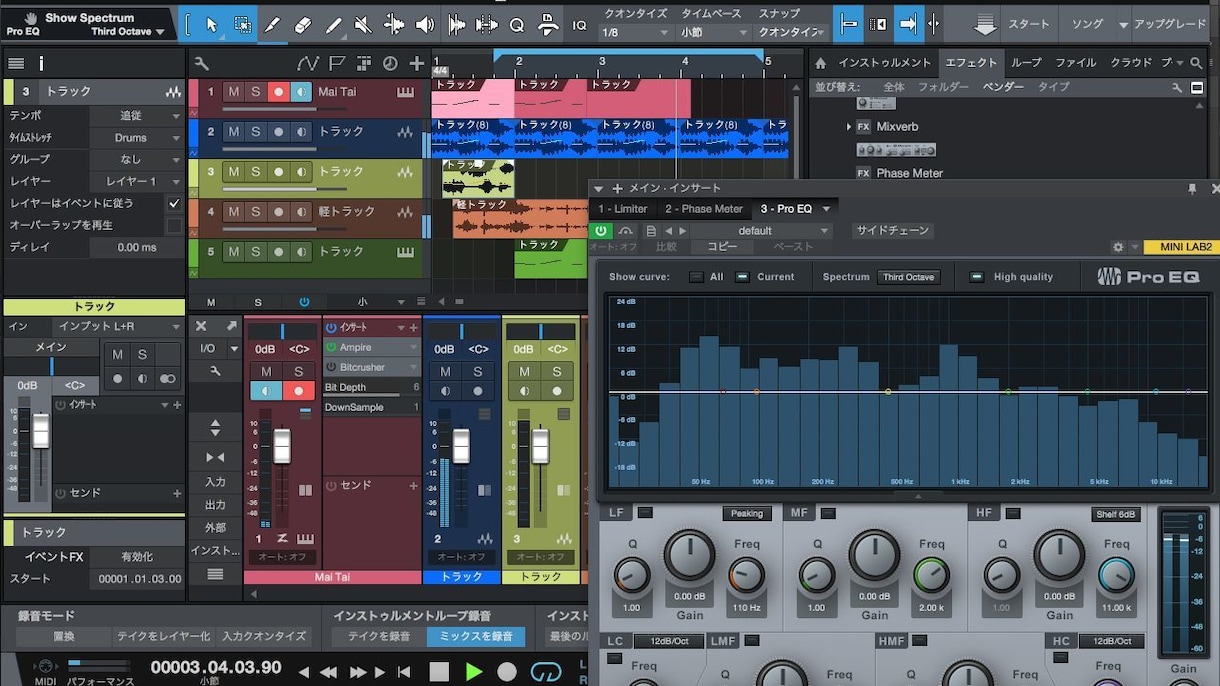Image resolution: width=1220 pixels, height=686 pixels.
Task: Select the Mute tool
Action: (x=363, y=24)
